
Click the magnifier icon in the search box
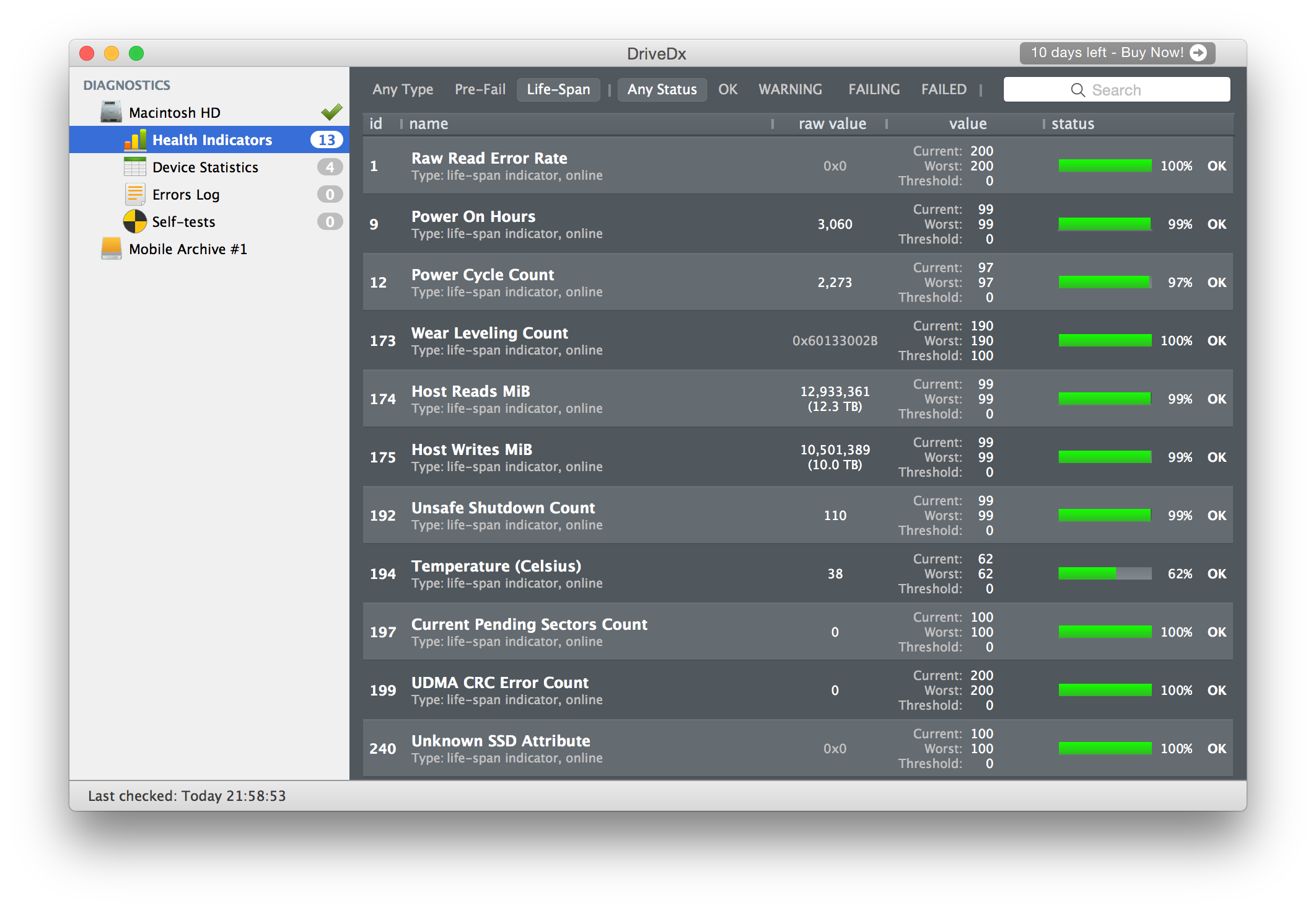click(1078, 90)
